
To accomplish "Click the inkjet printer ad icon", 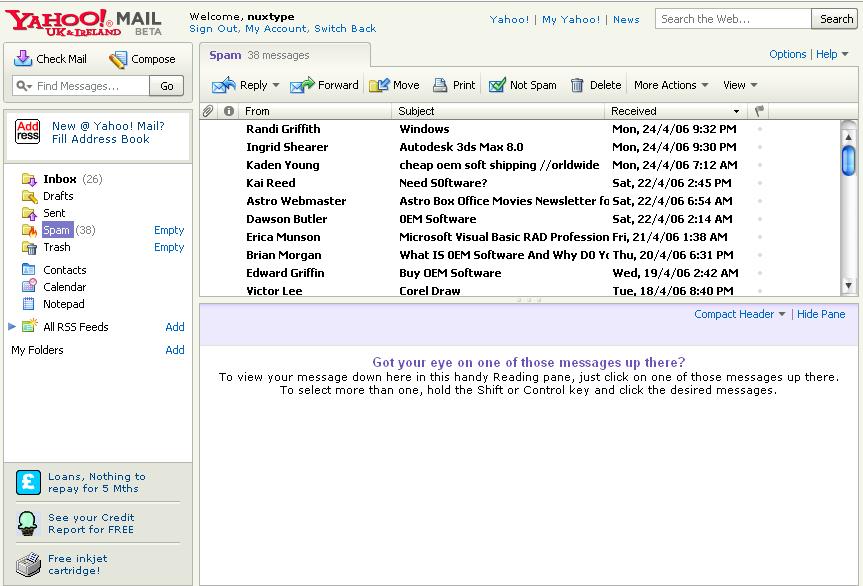I will [28, 565].
